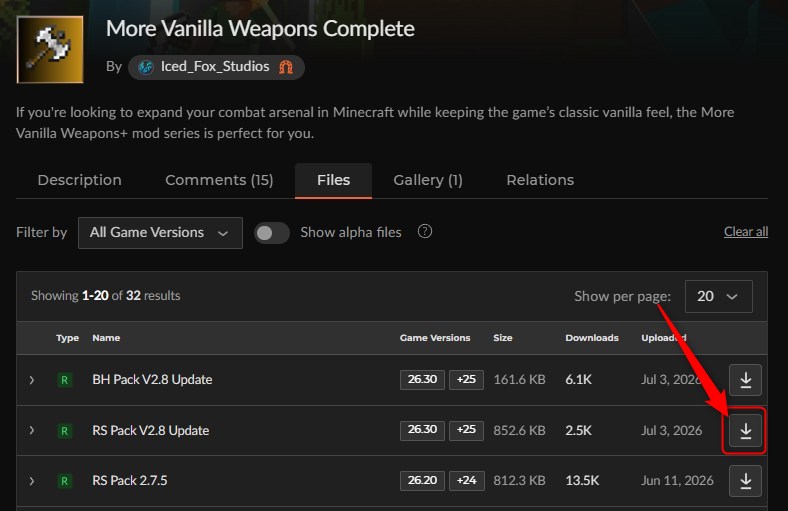Viewport: 788px width, 511px height.
Task: Open the More Vanilla Weapons mod logo
Action: [50, 49]
